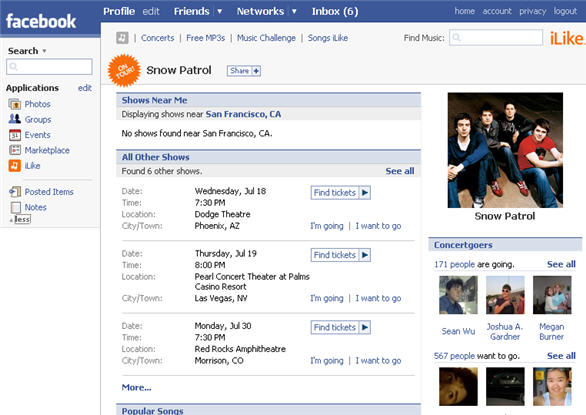The height and width of the screenshot is (415, 586).
Task: Find tickets for the Phoenix show
Action: coord(340,193)
